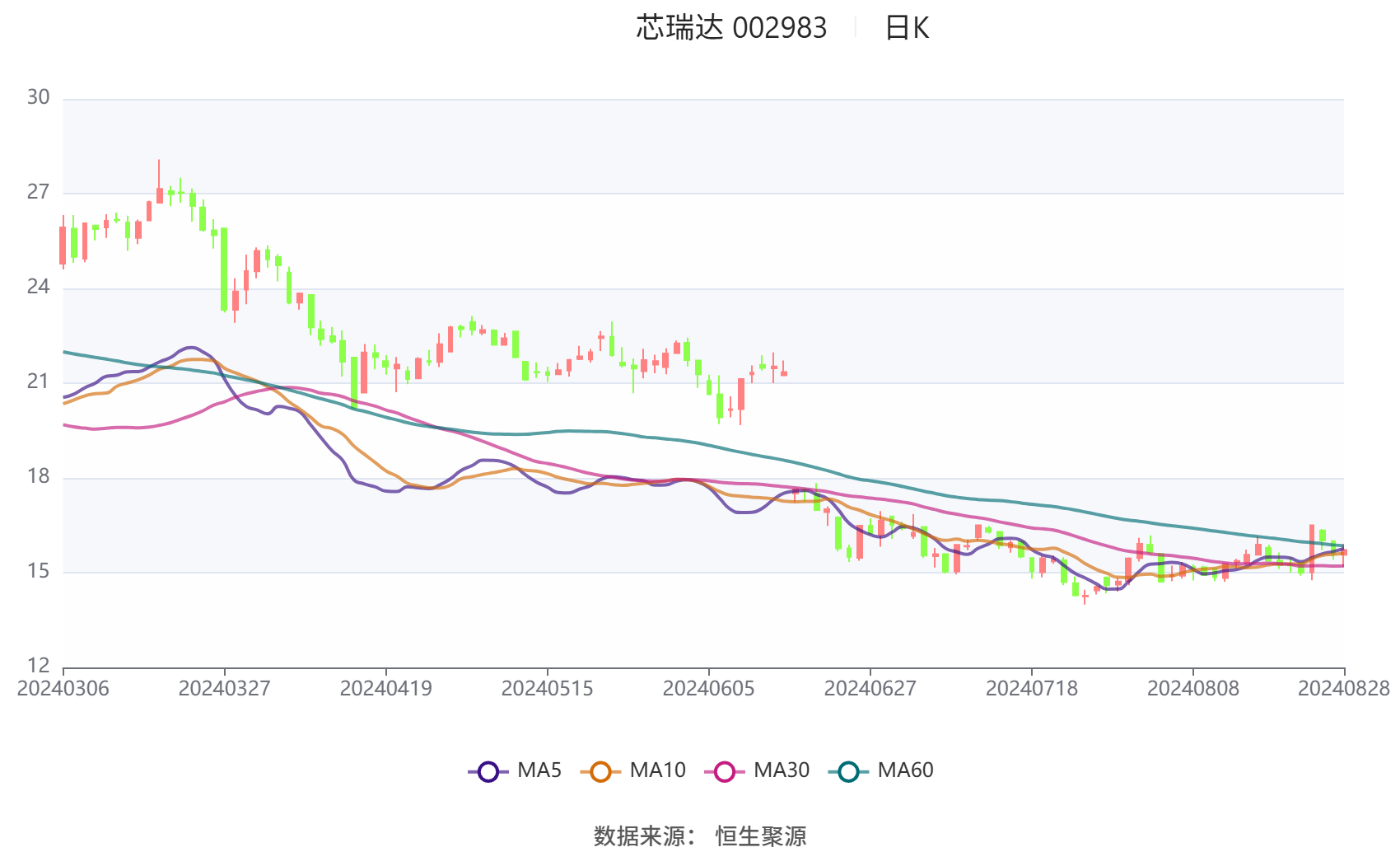Click the 20240515 x-axis date label

(x=548, y=689)
